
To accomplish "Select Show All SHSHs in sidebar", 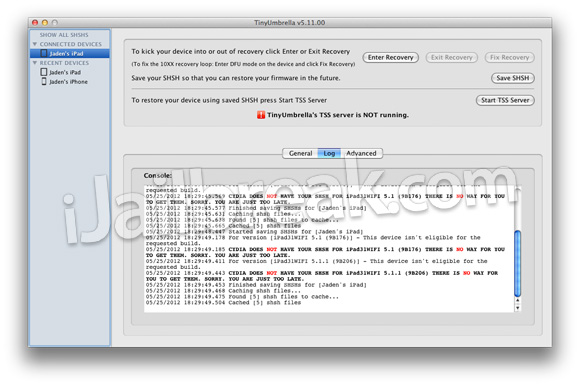I will (x=64, y=35).
